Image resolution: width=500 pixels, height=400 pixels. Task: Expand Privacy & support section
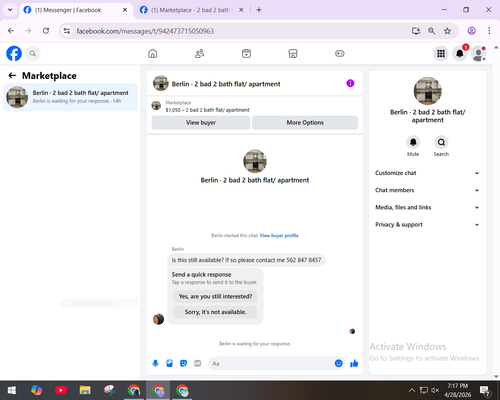pyautogui.click(x=427, y=225)
